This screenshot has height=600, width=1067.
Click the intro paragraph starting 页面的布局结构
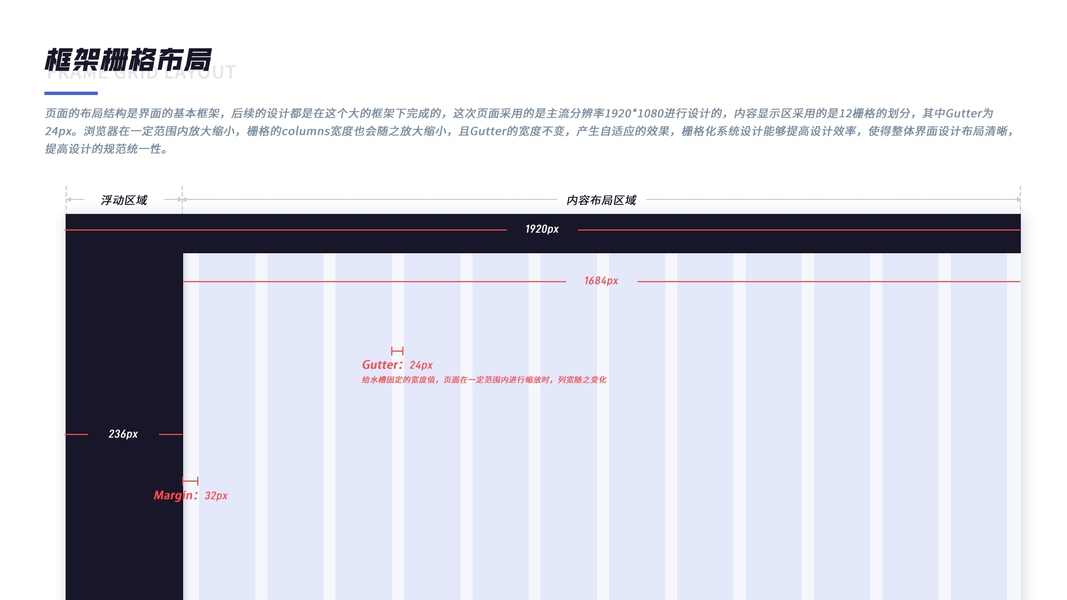click(x=530, y=131)
